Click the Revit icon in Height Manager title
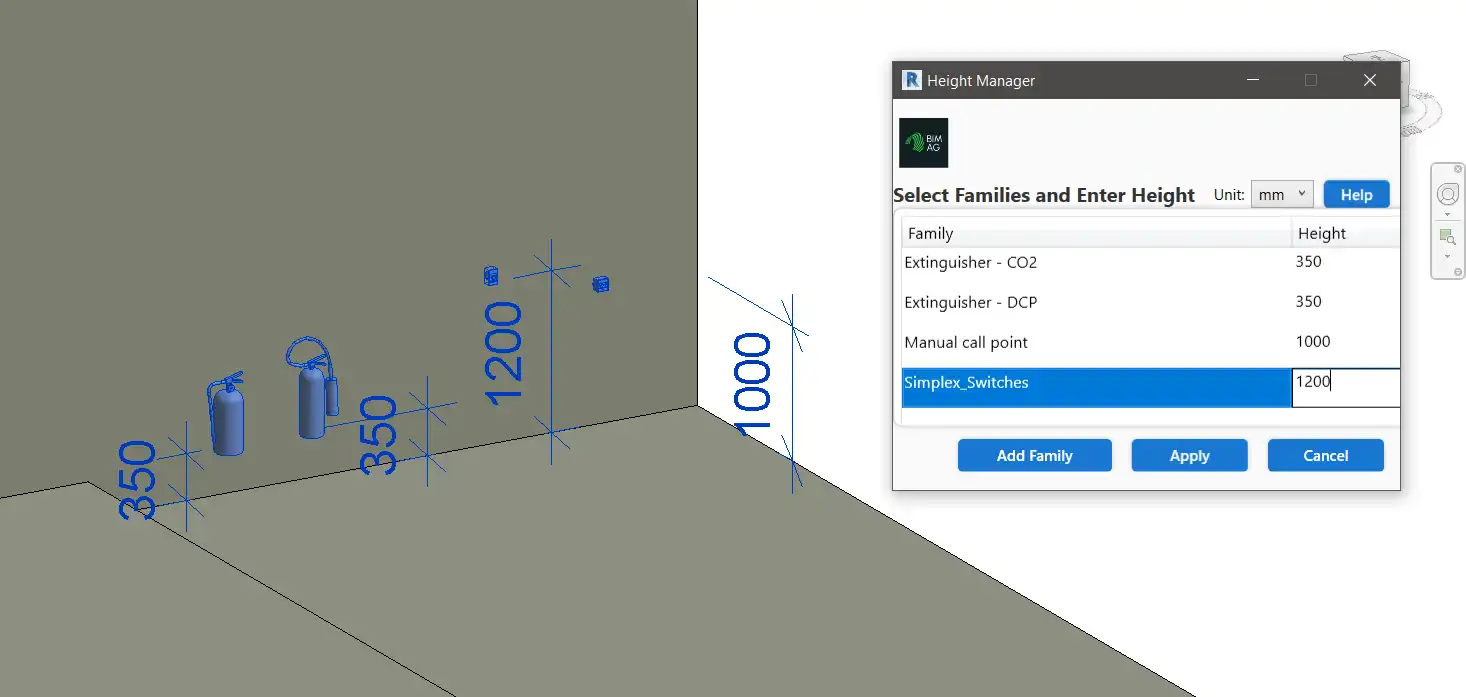This screenshot has width=1466, height=697. coord(911,80)
